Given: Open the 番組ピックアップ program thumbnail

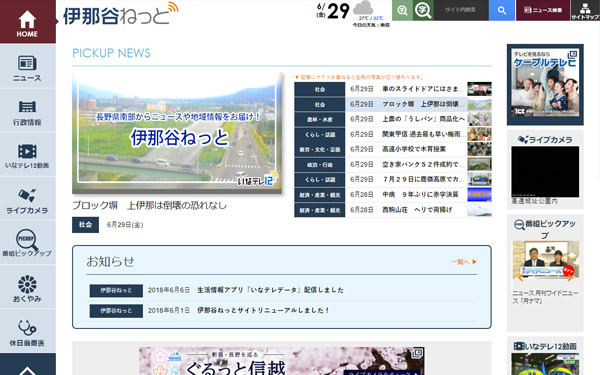Looking at the screenshot, I should (x=546, y=259).
